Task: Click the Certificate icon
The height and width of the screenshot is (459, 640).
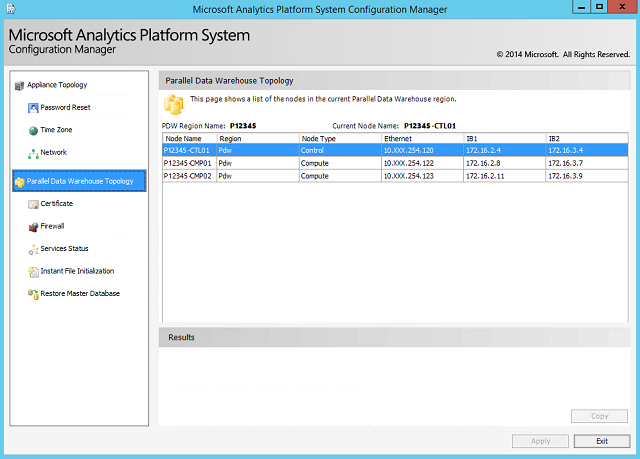Action: (33, 204)
